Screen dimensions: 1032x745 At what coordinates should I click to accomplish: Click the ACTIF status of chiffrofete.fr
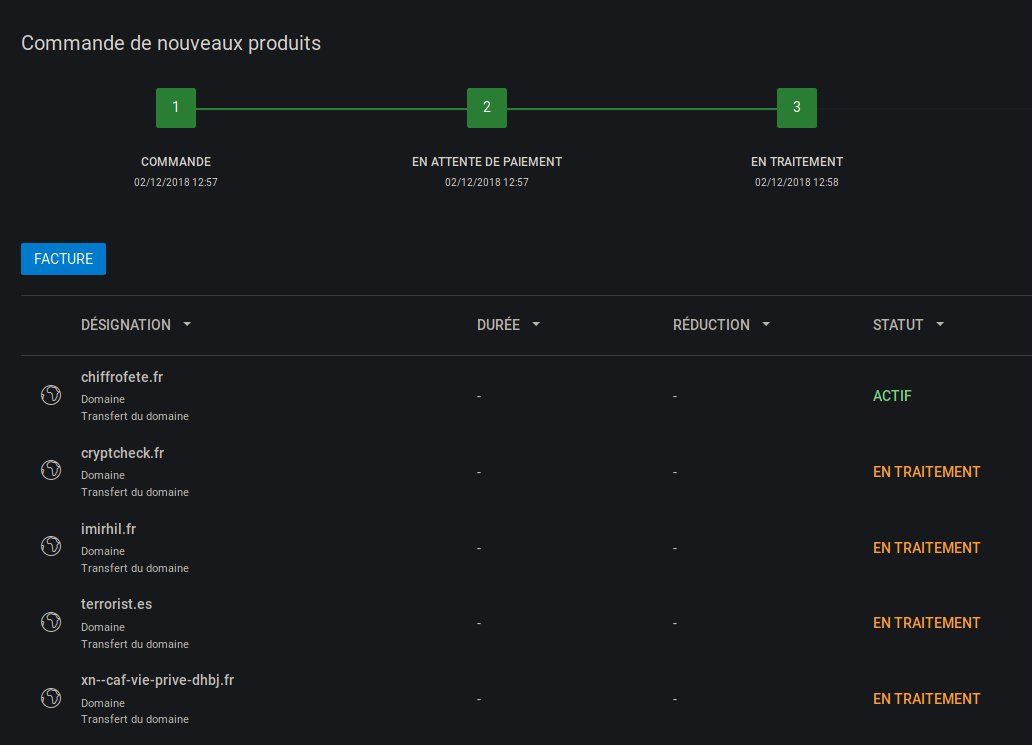pyautogui.click(x=892, y=396)
